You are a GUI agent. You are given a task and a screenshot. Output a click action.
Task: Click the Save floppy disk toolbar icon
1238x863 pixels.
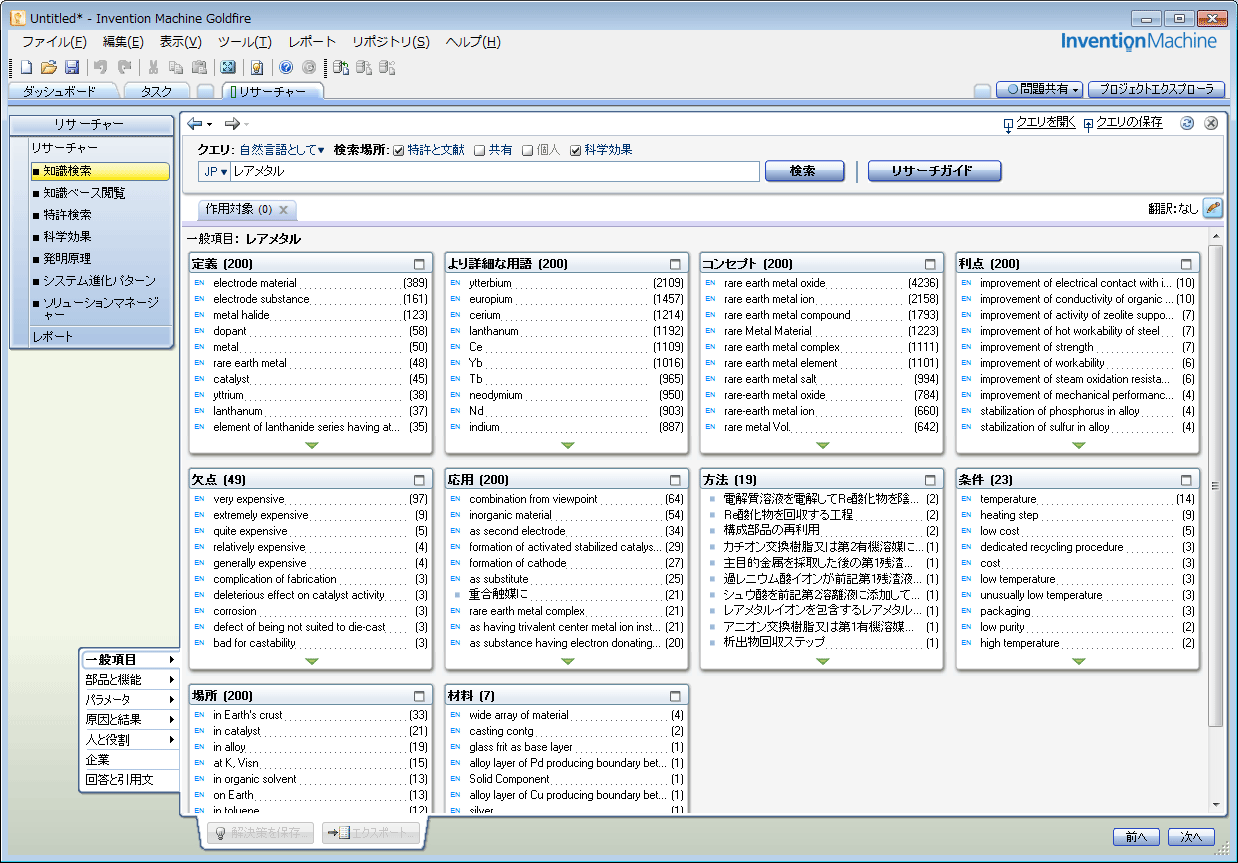click(x=72, y=67)
